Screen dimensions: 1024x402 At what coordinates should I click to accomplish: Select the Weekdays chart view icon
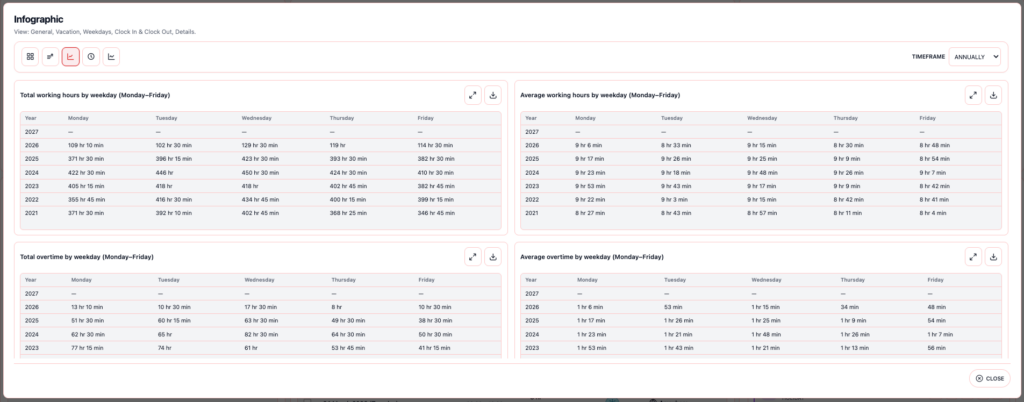[71, 57]
